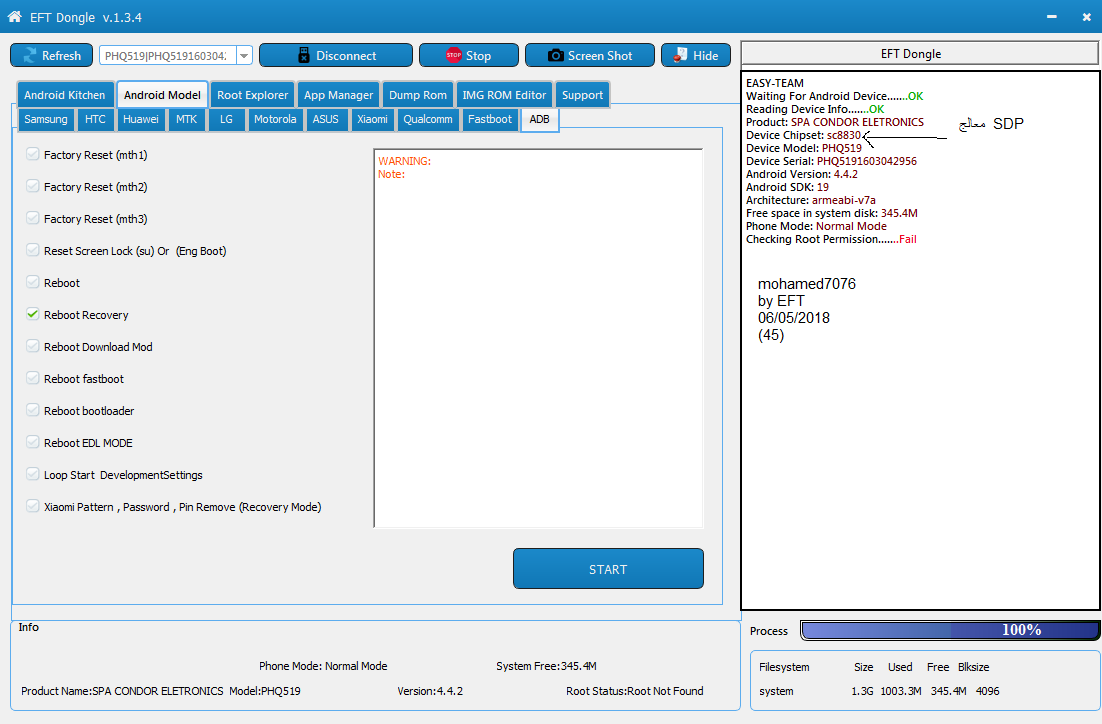This screenshot has width=1102, height=724.
Task: Click the Hide button
Action: (x=696, y=56)
